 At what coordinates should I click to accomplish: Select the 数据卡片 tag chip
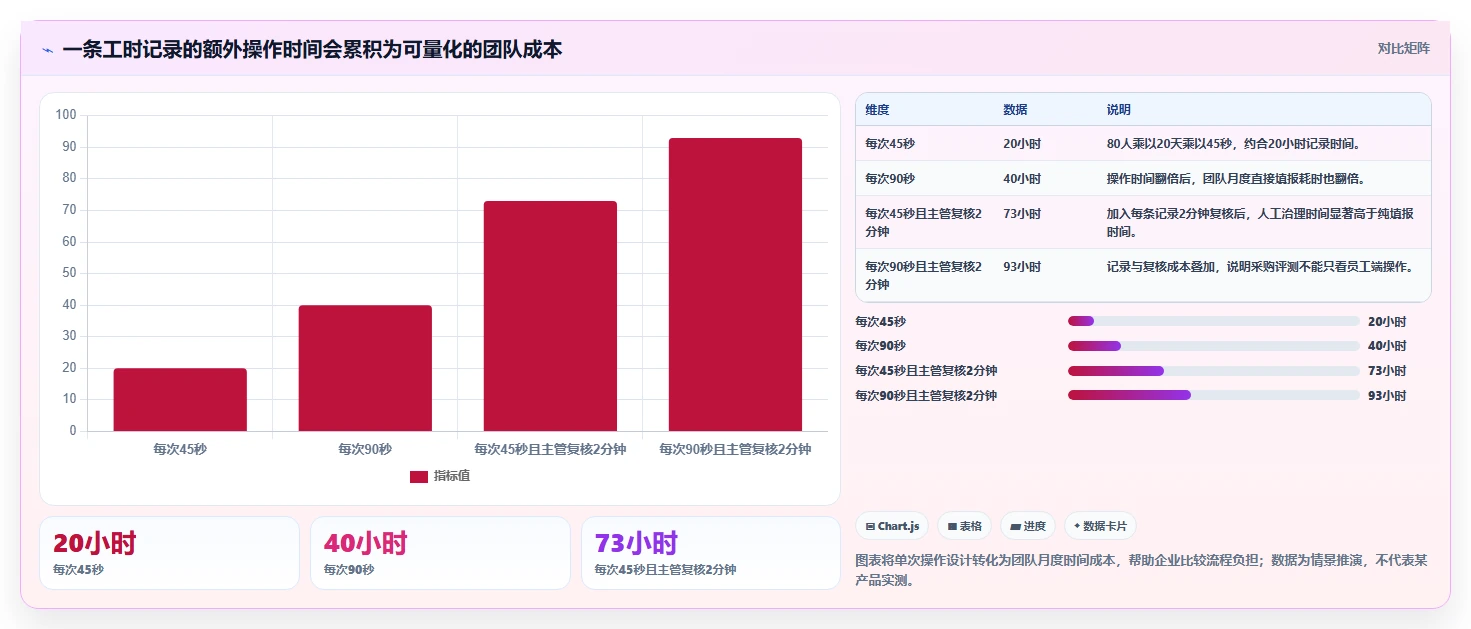click(x=1100, y=526)
